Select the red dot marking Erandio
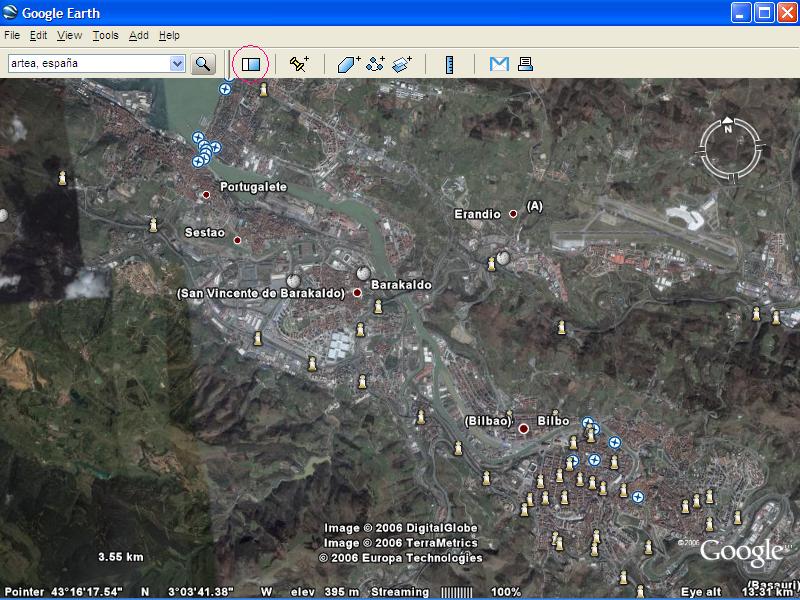This screenshot has width=800, height=600. coord(513,214)
